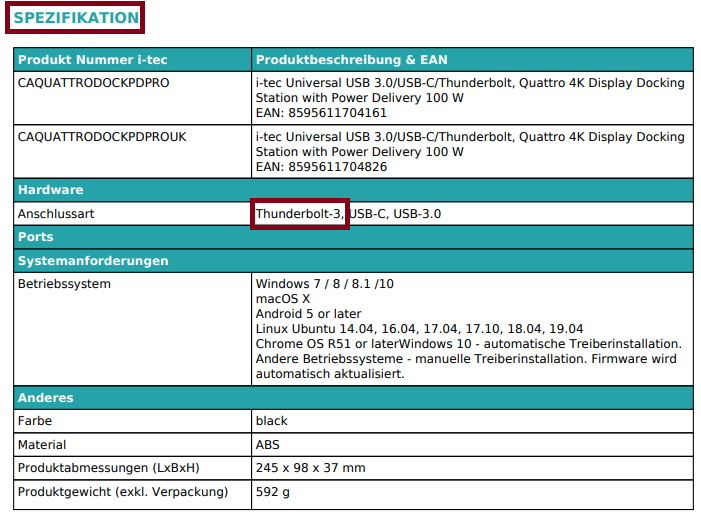Click the Betriebssystem label cell
The height and width of the screenshot is (519, 701).
(132, 329)
